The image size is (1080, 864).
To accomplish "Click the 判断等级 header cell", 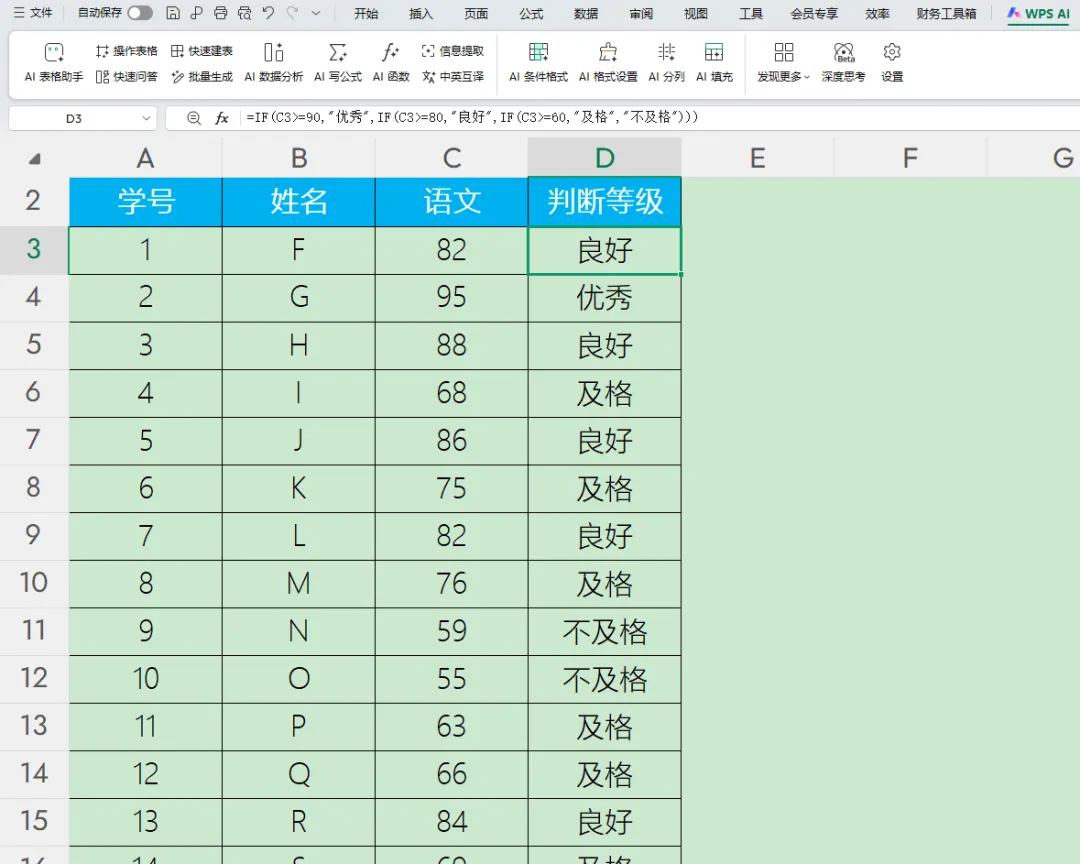I will click(x=605, y=202).
